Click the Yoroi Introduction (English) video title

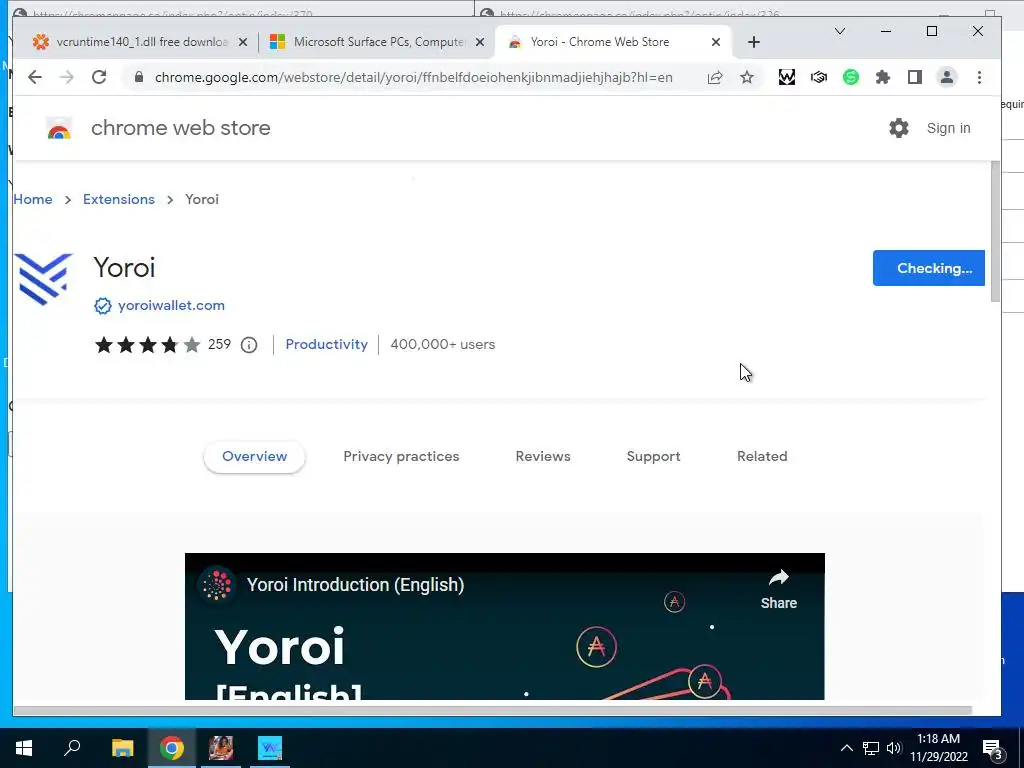pyautogui.click(x=355, y=584)
